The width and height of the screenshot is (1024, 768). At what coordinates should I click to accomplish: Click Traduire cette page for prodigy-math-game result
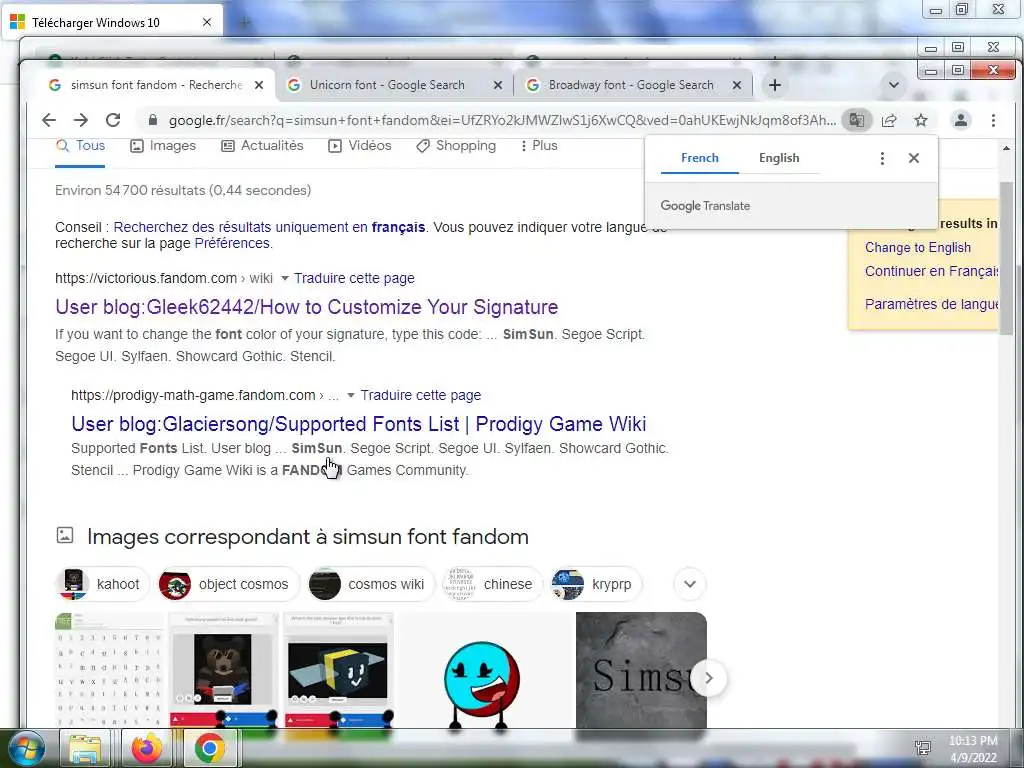click(421, 395)
